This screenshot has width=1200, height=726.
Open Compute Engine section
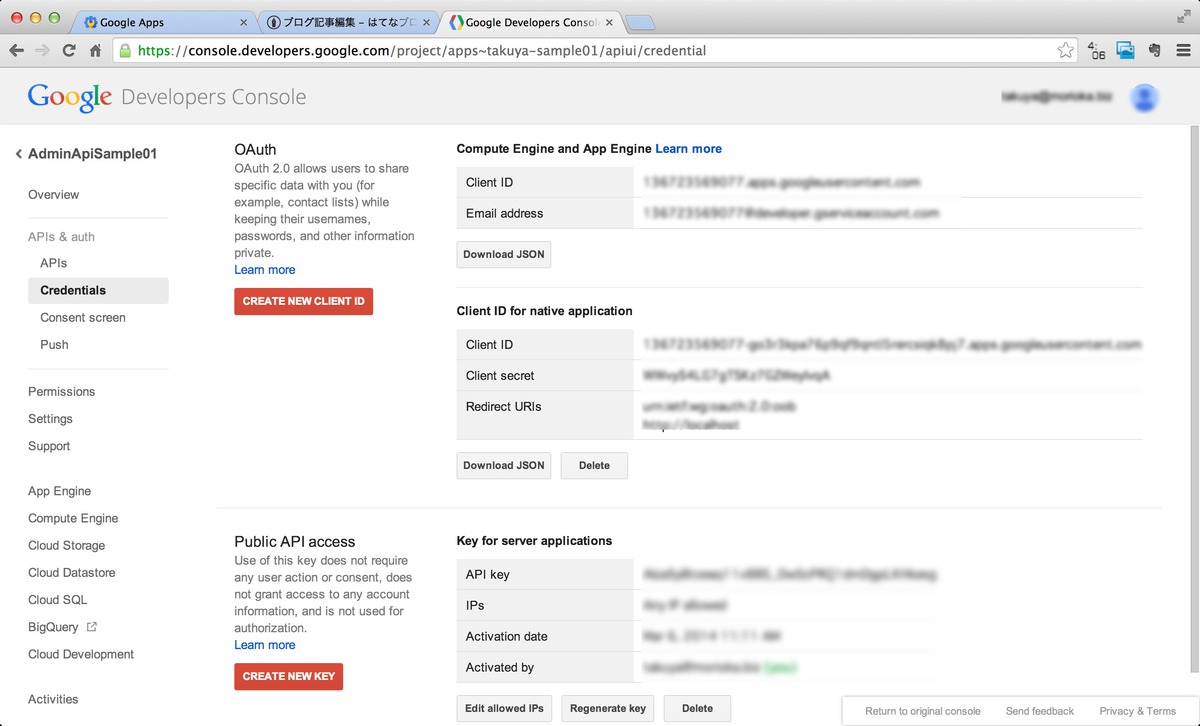coord(73,518)
